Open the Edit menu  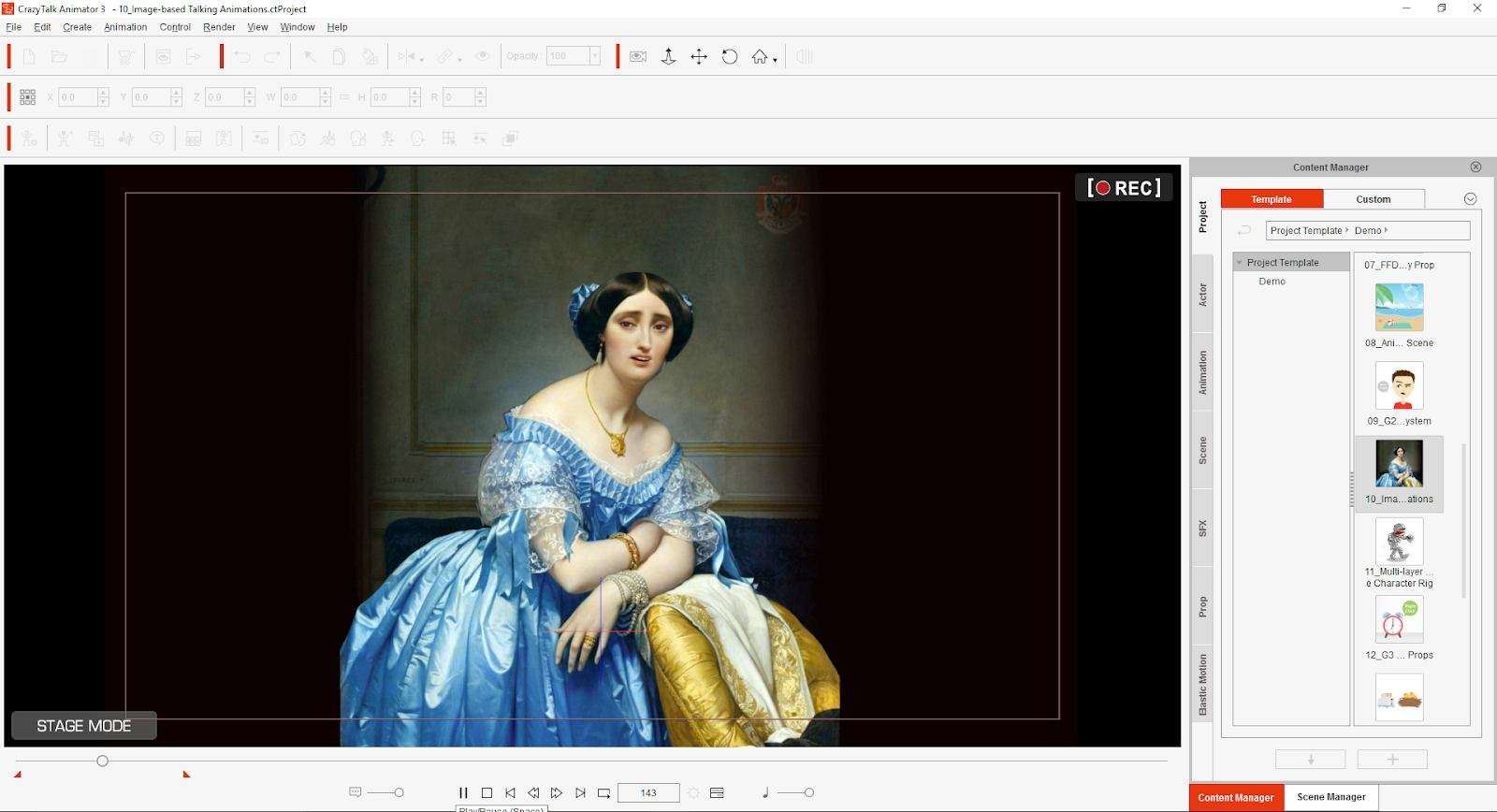point(42,27)
